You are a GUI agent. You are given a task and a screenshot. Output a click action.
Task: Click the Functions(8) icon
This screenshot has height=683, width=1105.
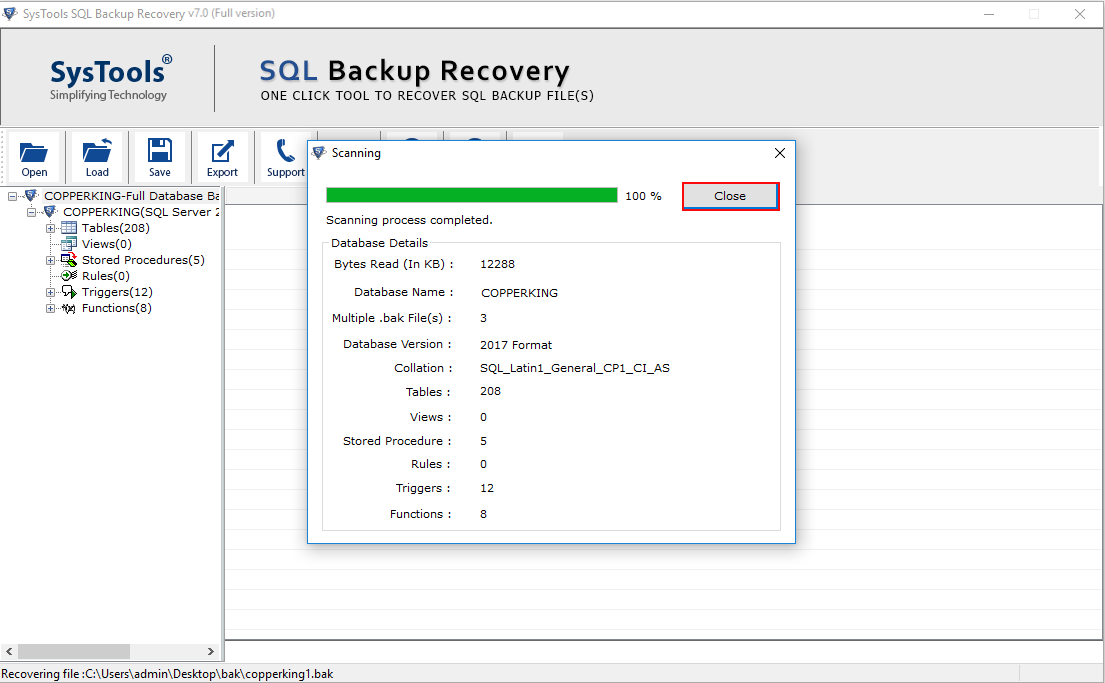pos(69,308)
